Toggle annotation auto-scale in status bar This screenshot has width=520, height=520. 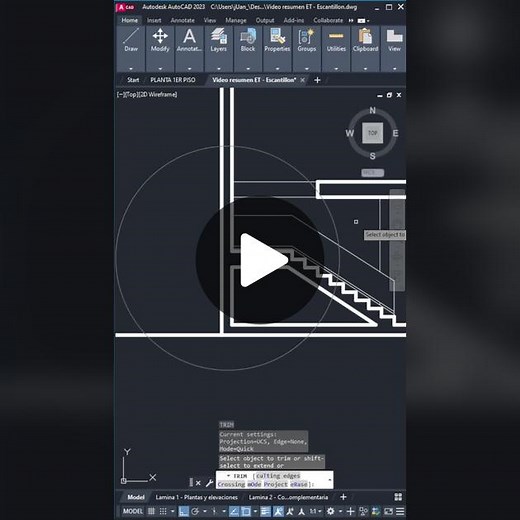pos(290,511)
